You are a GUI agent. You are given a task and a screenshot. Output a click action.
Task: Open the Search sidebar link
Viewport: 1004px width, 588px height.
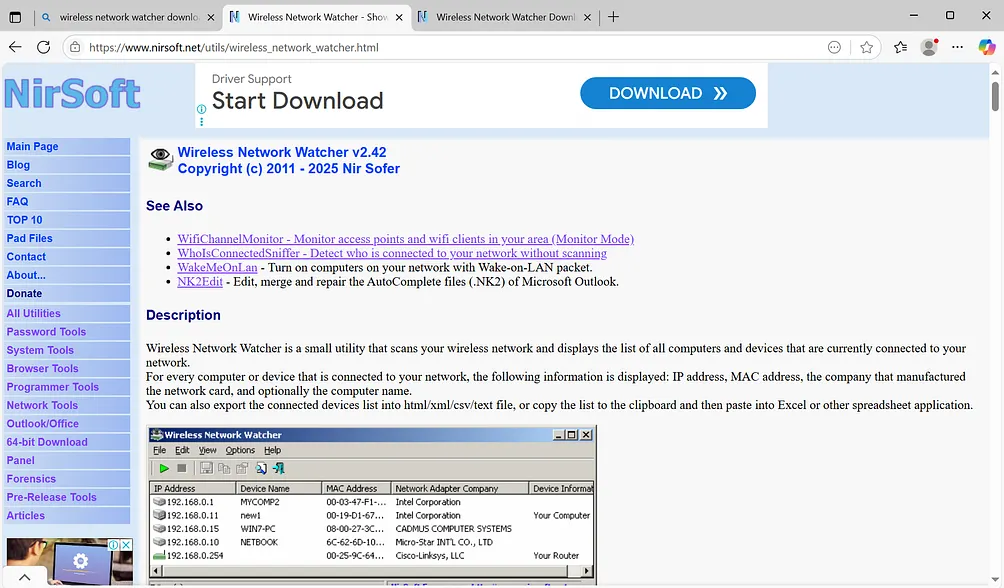pyautogui.click(x=67, y=183)
